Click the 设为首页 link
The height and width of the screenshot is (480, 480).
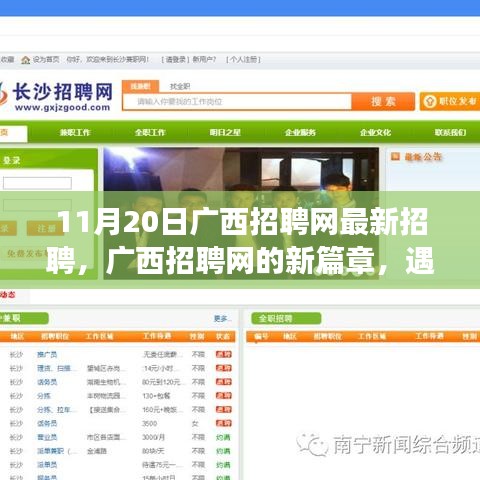(46, 60)
